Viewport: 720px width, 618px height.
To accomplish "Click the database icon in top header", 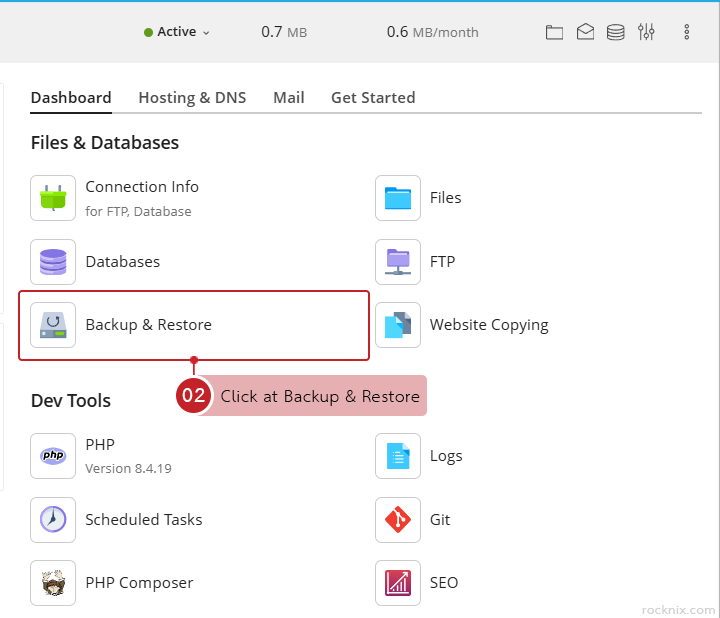I will (x=616, y=32).
